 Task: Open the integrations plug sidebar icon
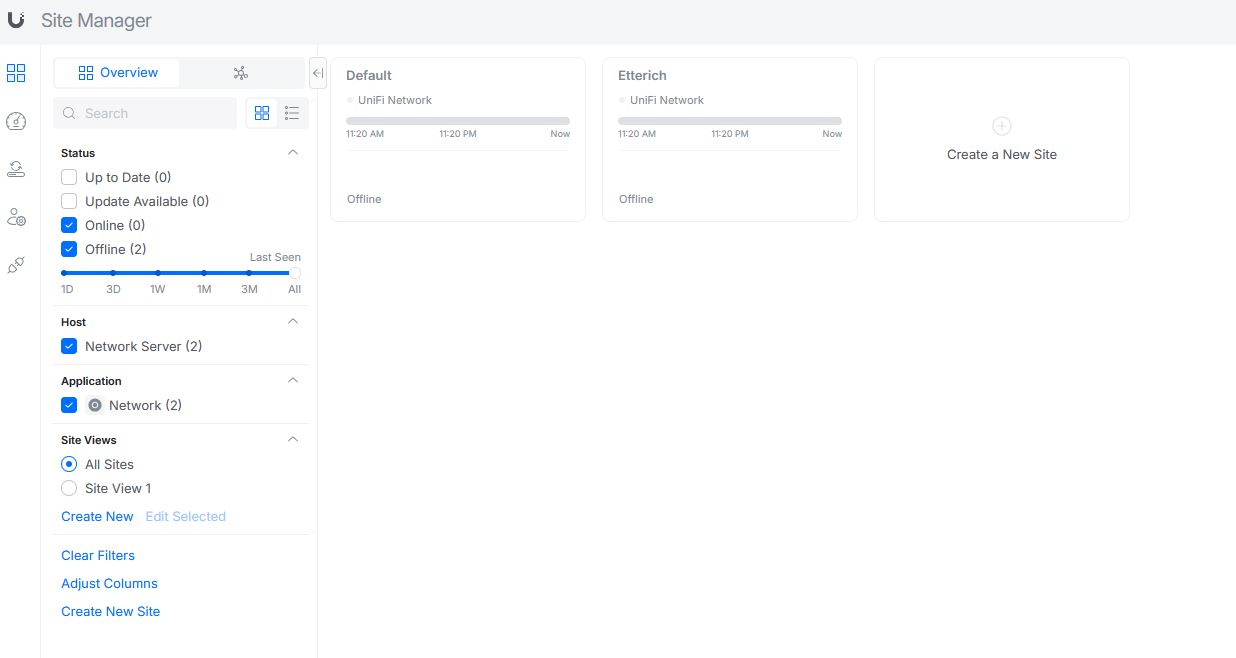click(16, 265)
